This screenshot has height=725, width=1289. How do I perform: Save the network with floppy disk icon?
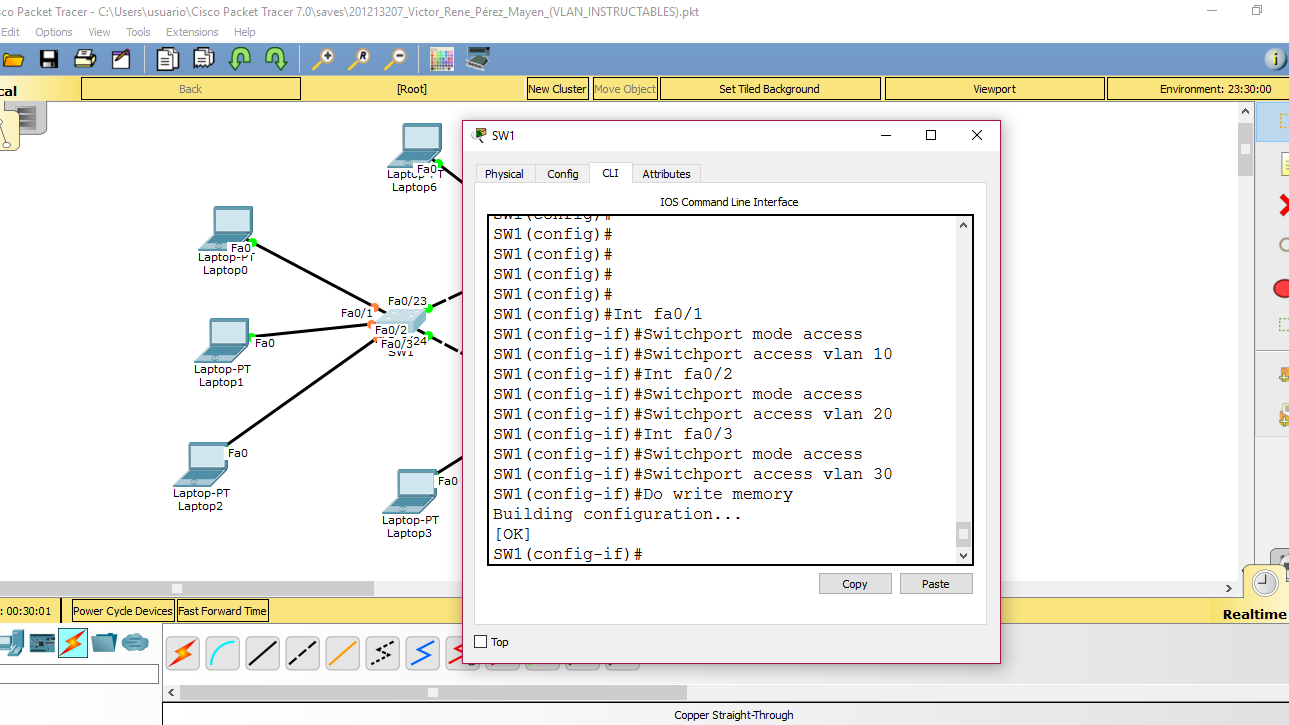click(x=48, y=59)
